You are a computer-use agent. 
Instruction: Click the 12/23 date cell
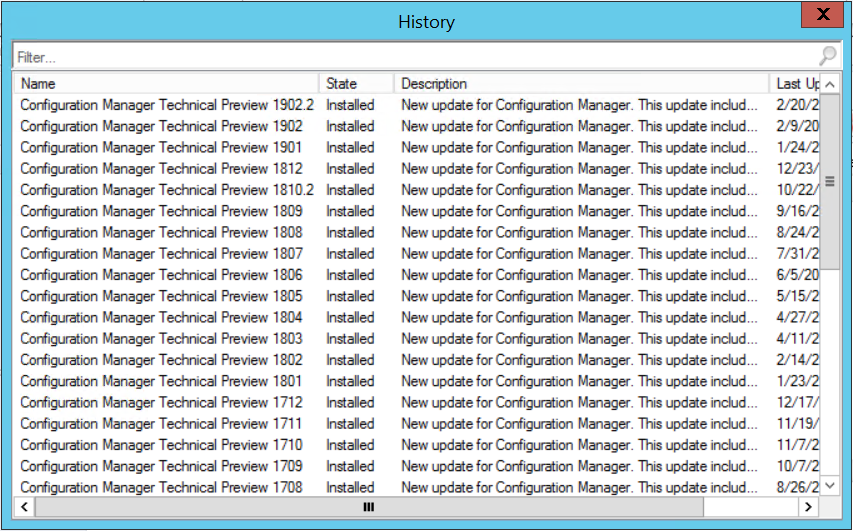[798, 169]
